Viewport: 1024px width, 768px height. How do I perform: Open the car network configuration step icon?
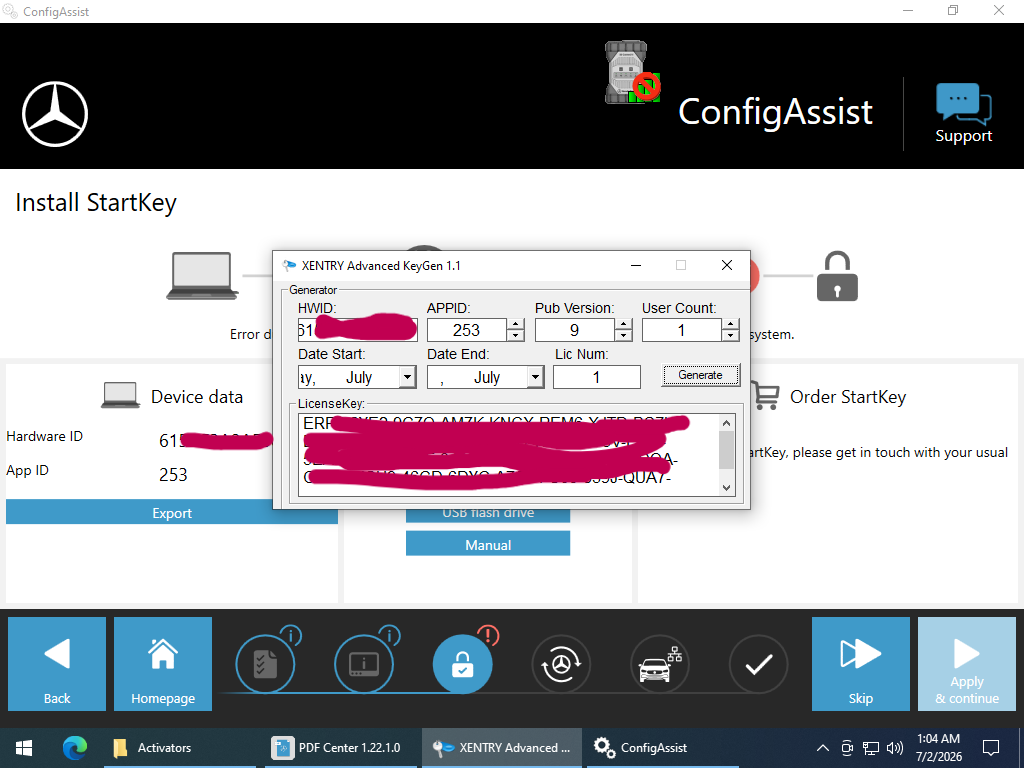[x=660, y=665]
